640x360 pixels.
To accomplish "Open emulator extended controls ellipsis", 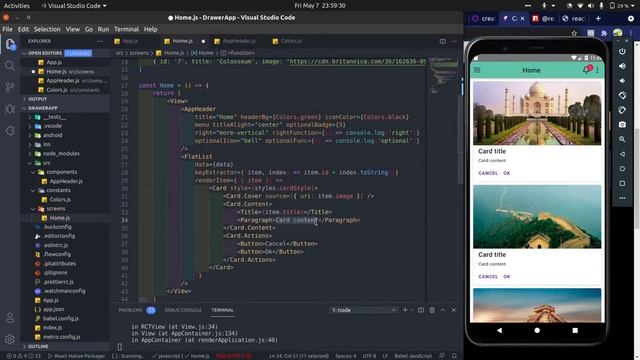I will pos(622,198).
